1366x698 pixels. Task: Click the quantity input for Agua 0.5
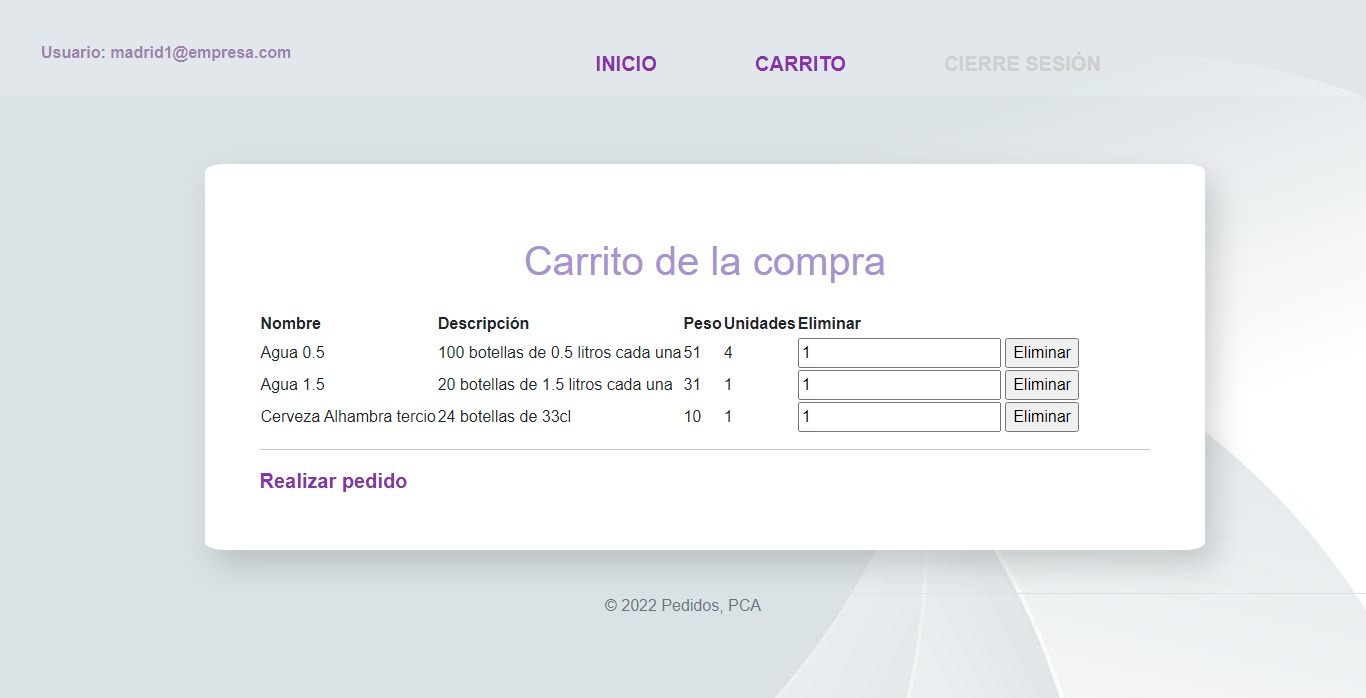point(898,352)
